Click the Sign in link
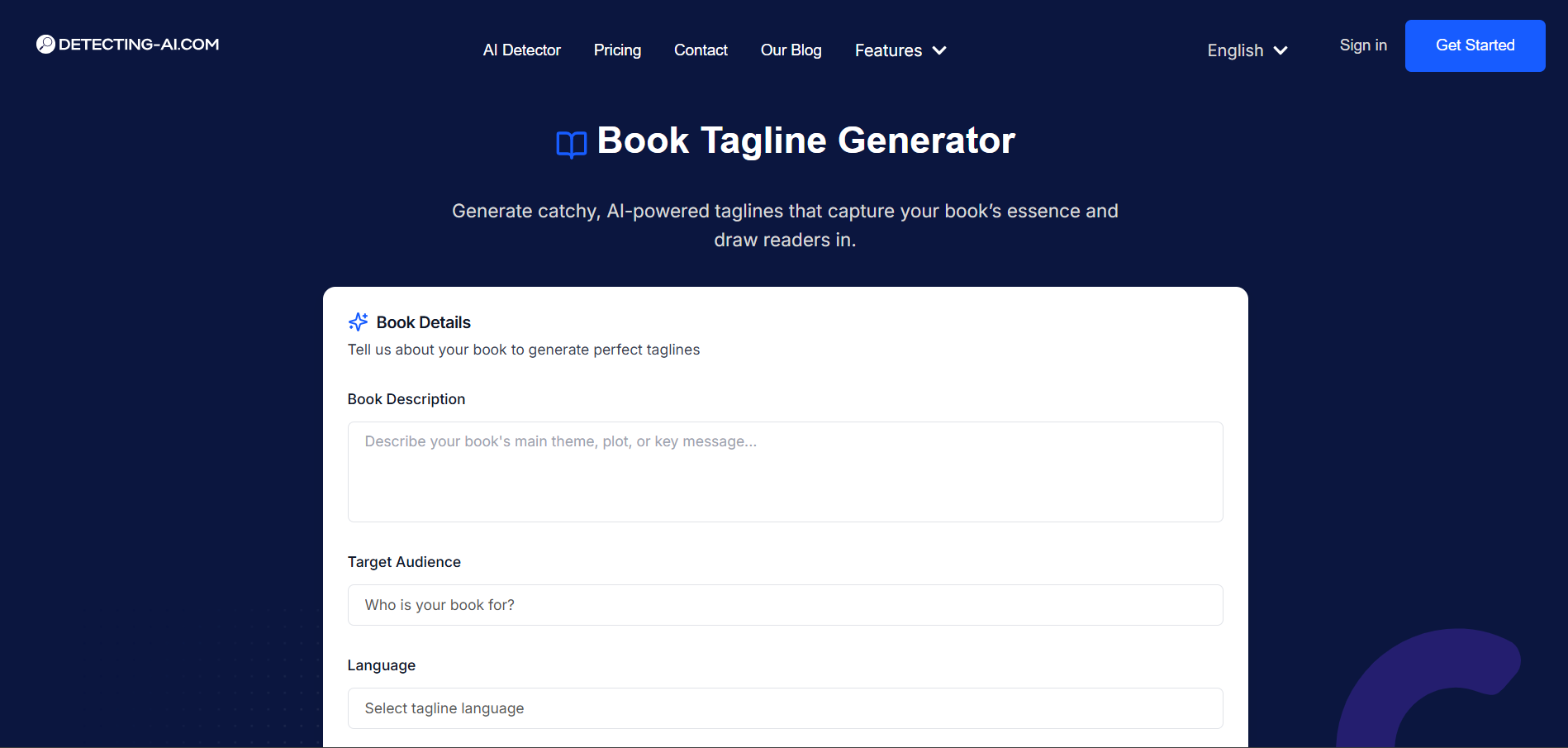Image resolution: width=1568 pixels, height=748 pixels. click(1362, 45)
